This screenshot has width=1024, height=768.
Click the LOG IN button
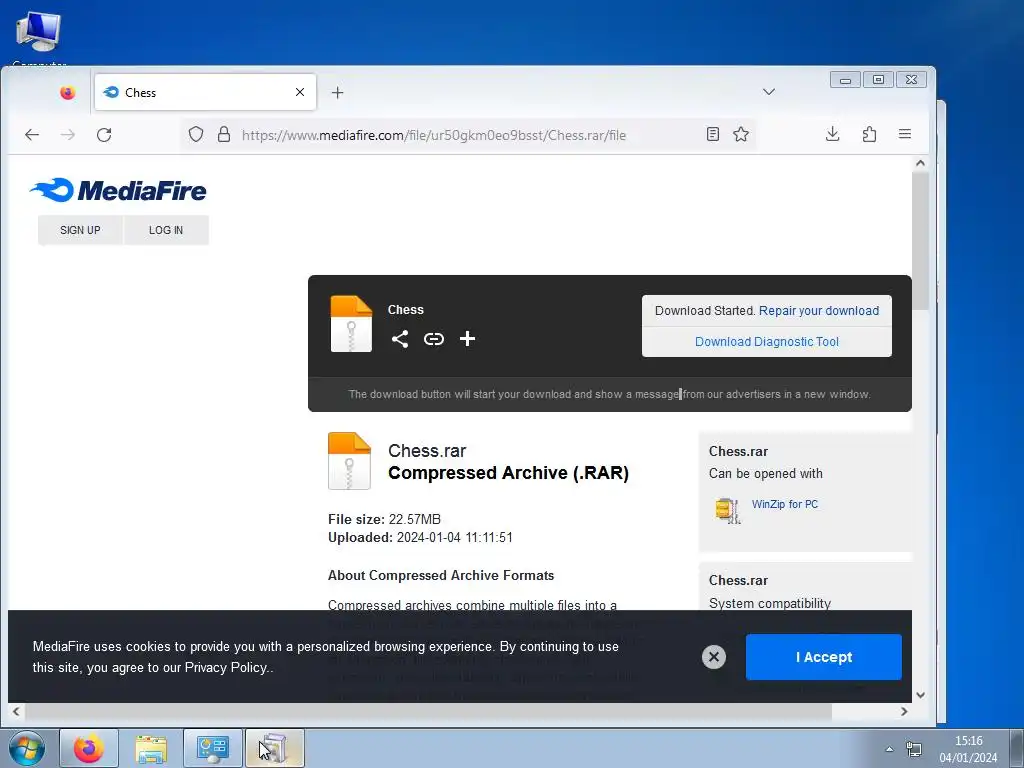pyautogui.click(x=166, y=230)
